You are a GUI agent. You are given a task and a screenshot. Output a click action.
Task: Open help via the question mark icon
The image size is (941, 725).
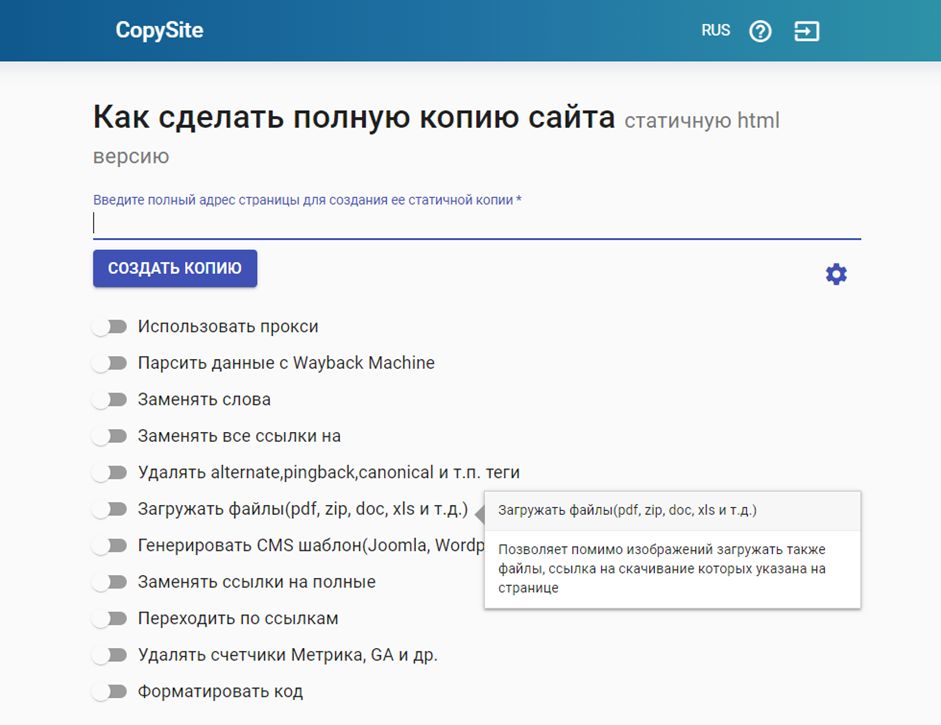(x=760, y=30)
